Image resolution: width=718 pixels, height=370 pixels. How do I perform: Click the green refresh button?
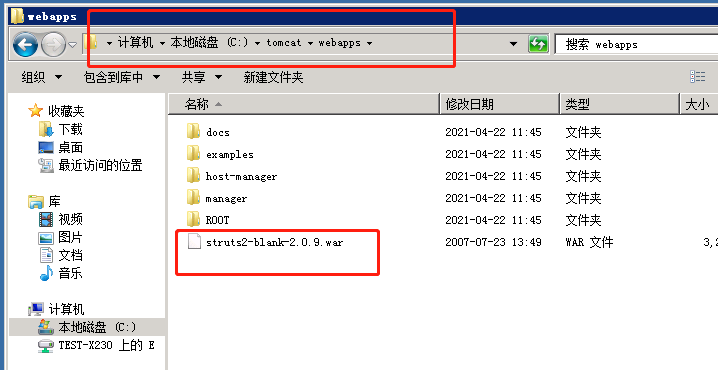538,44
